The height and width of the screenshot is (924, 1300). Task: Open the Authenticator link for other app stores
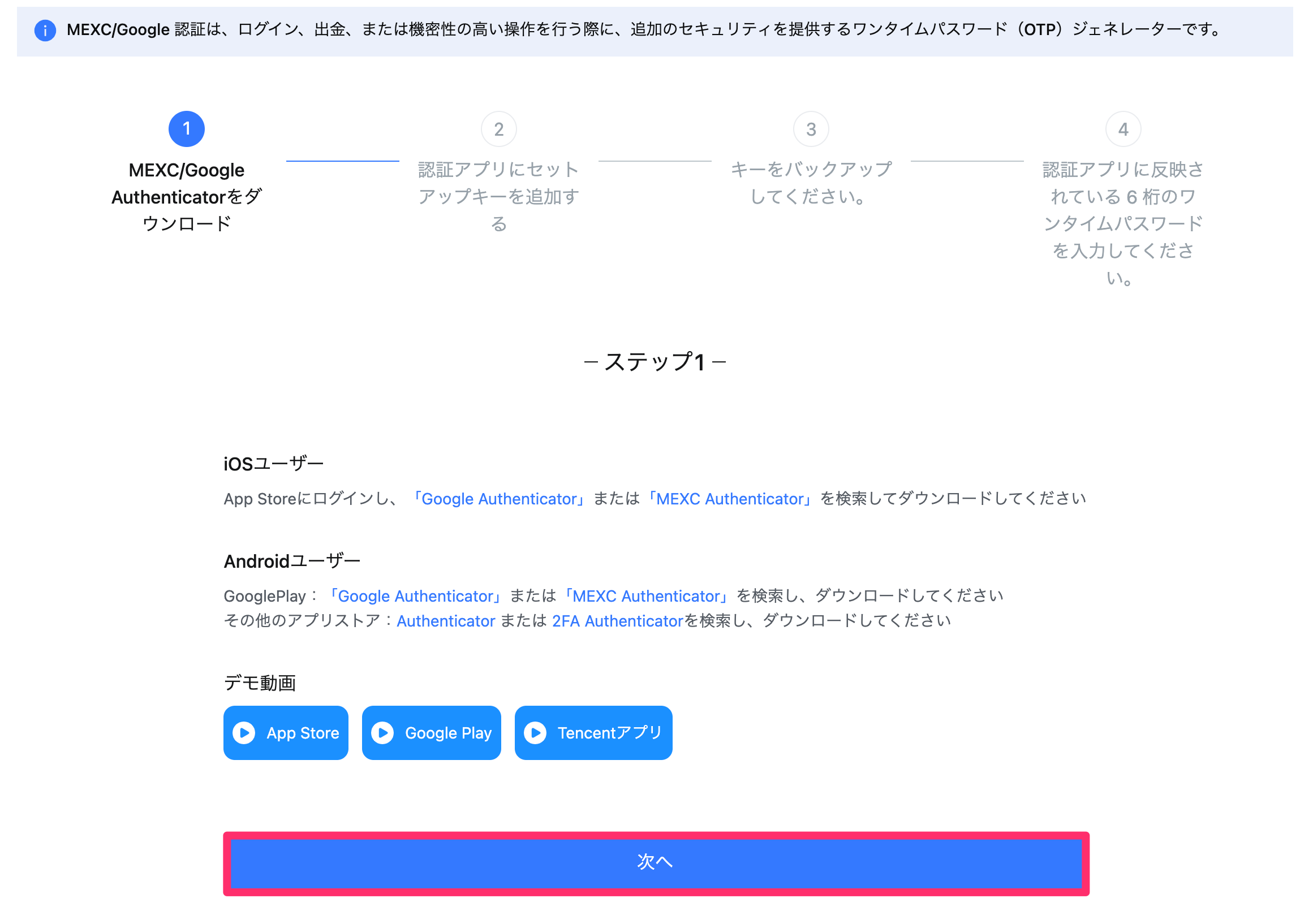(446, 621)
